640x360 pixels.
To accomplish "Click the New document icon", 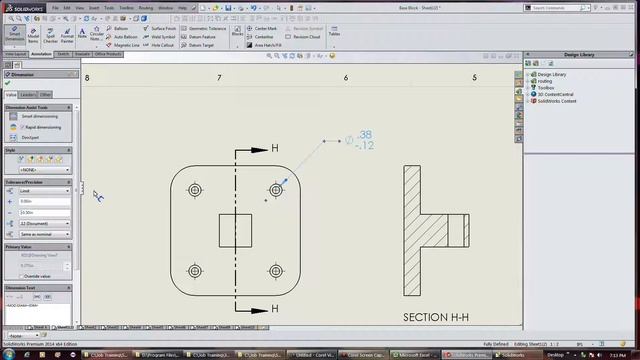I will pyautogui.click(x=203, y=8).
